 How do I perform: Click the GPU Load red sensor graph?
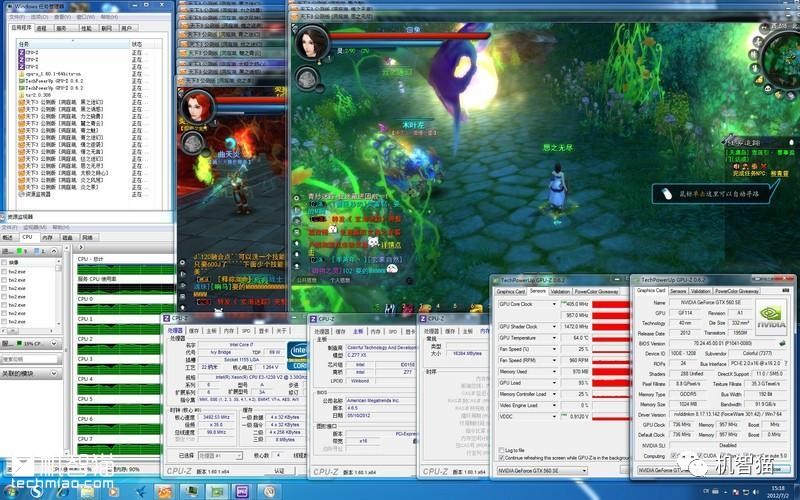pyautogui.click(x=610, y=383)
